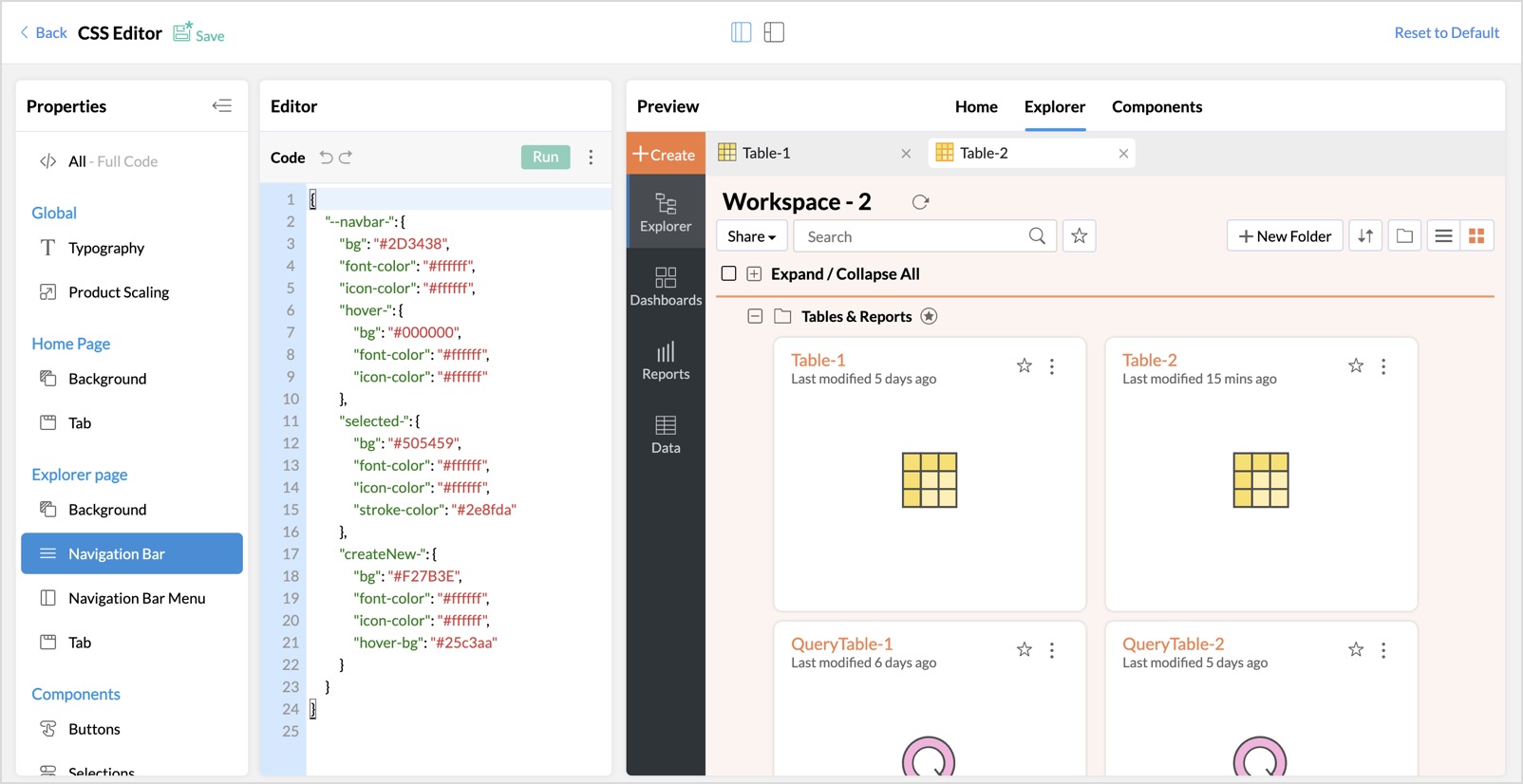Click the "stroke-color": "#2e8fda" code line
Screen dimensions: 1523x784
[x=435, y=510]
